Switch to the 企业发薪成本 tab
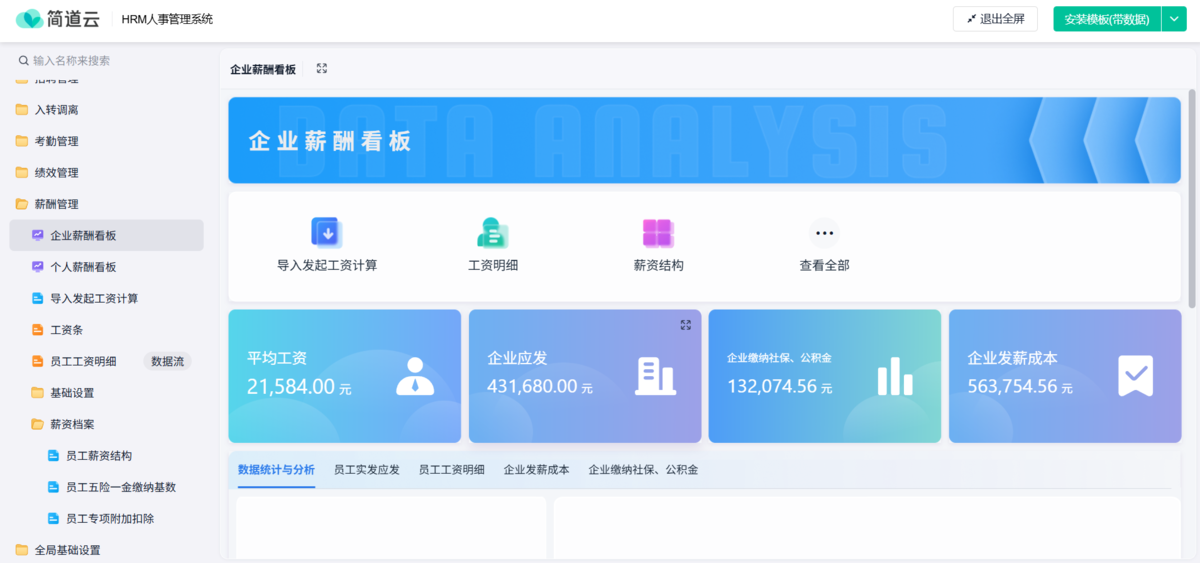The image size is (1200, 563). [x=537, y=469]
